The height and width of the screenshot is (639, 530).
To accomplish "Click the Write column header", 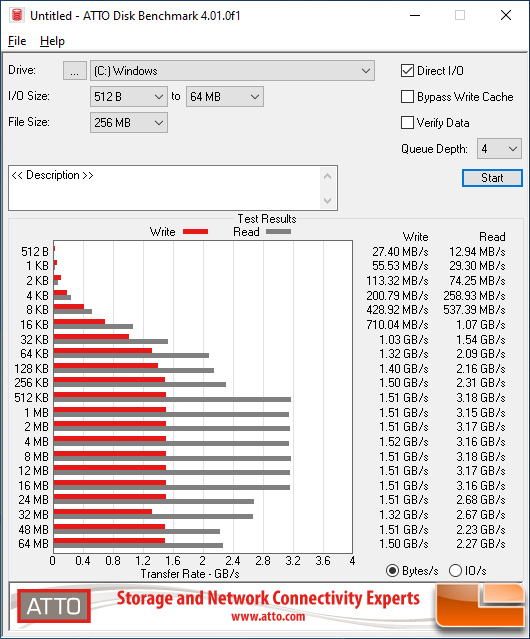I will click(416, 237).
